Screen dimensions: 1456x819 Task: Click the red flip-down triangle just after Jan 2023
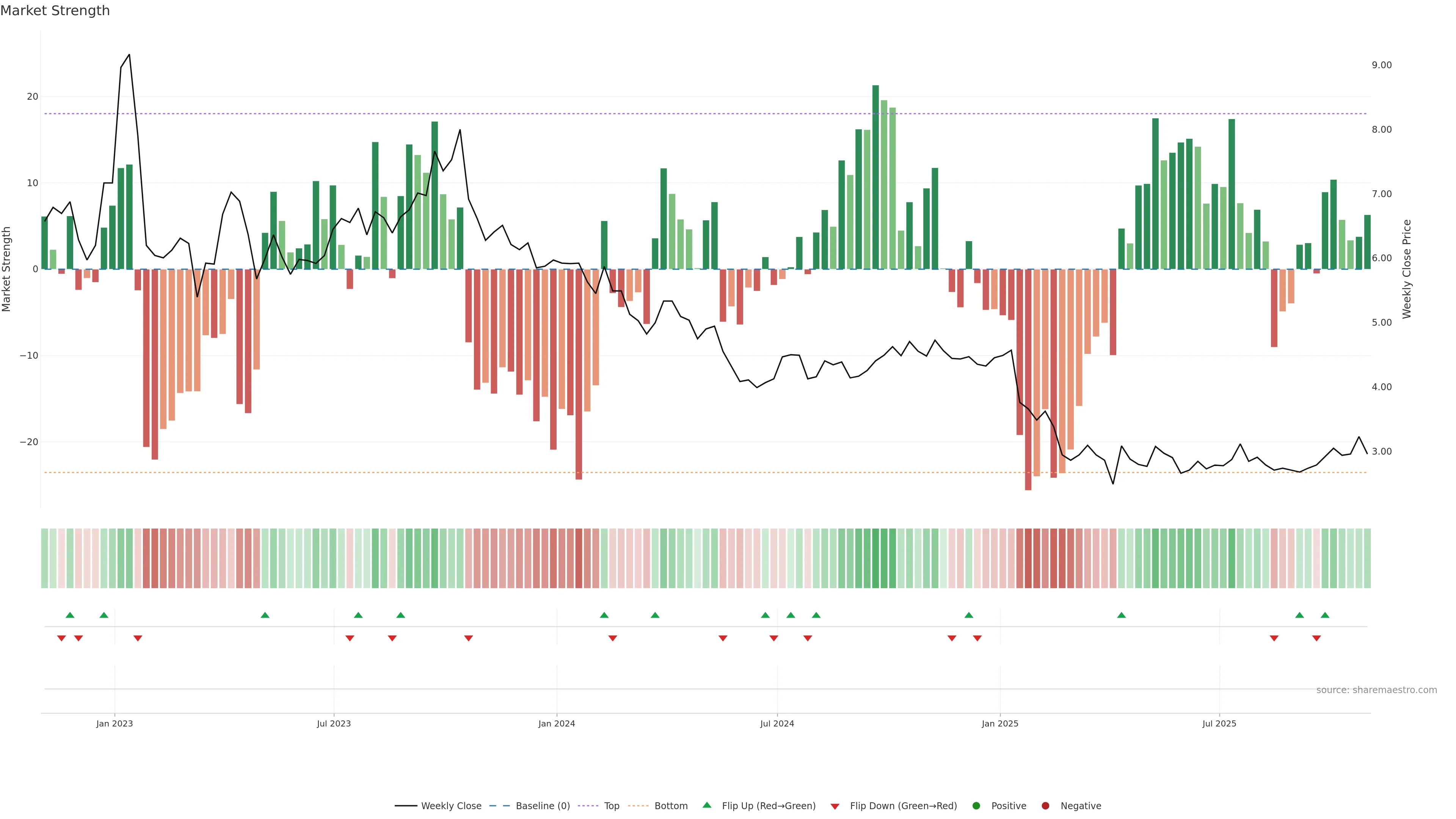pos(137,638)
